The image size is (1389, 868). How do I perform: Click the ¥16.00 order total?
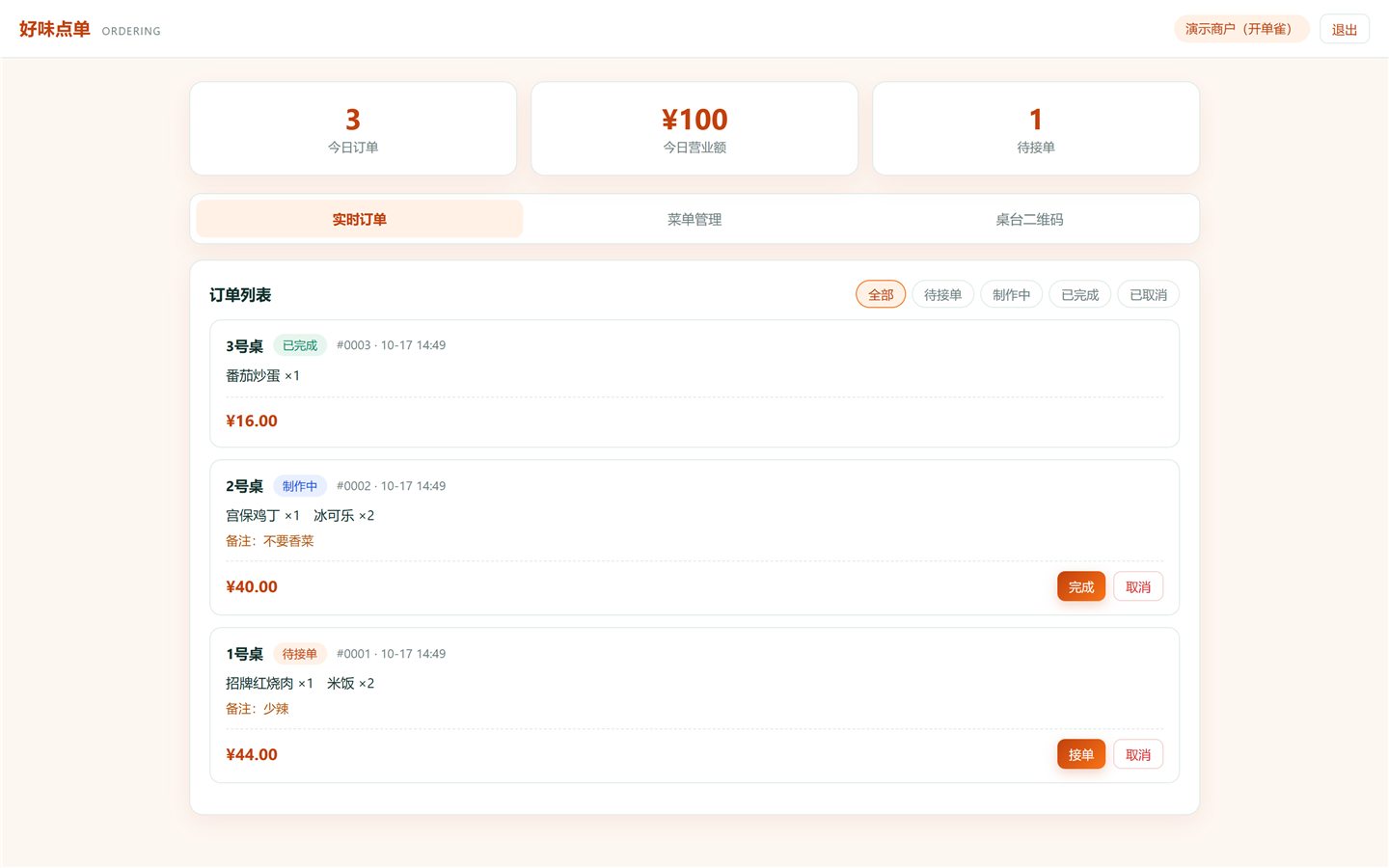(x=252, y=420)
